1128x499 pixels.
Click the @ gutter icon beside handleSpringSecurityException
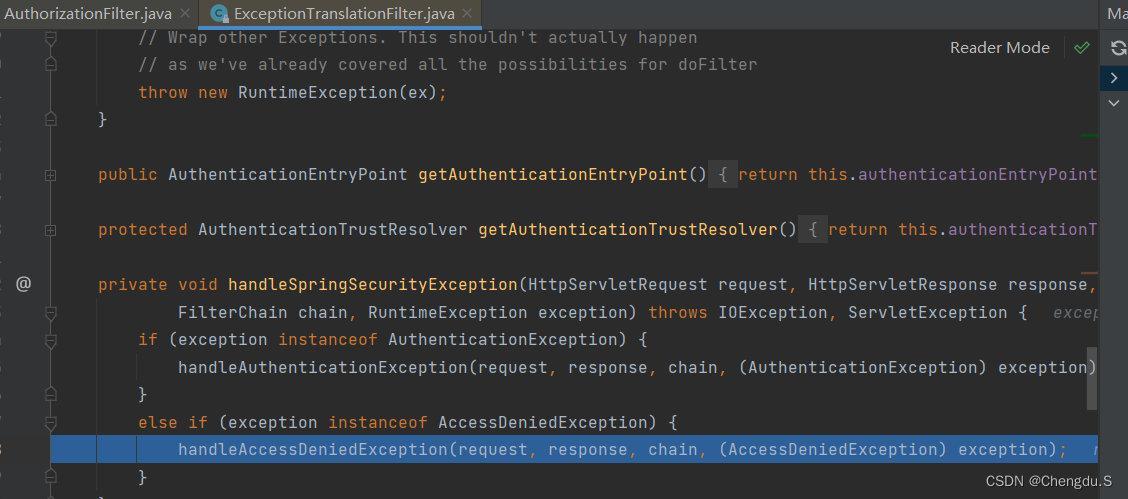pos(23,284)
